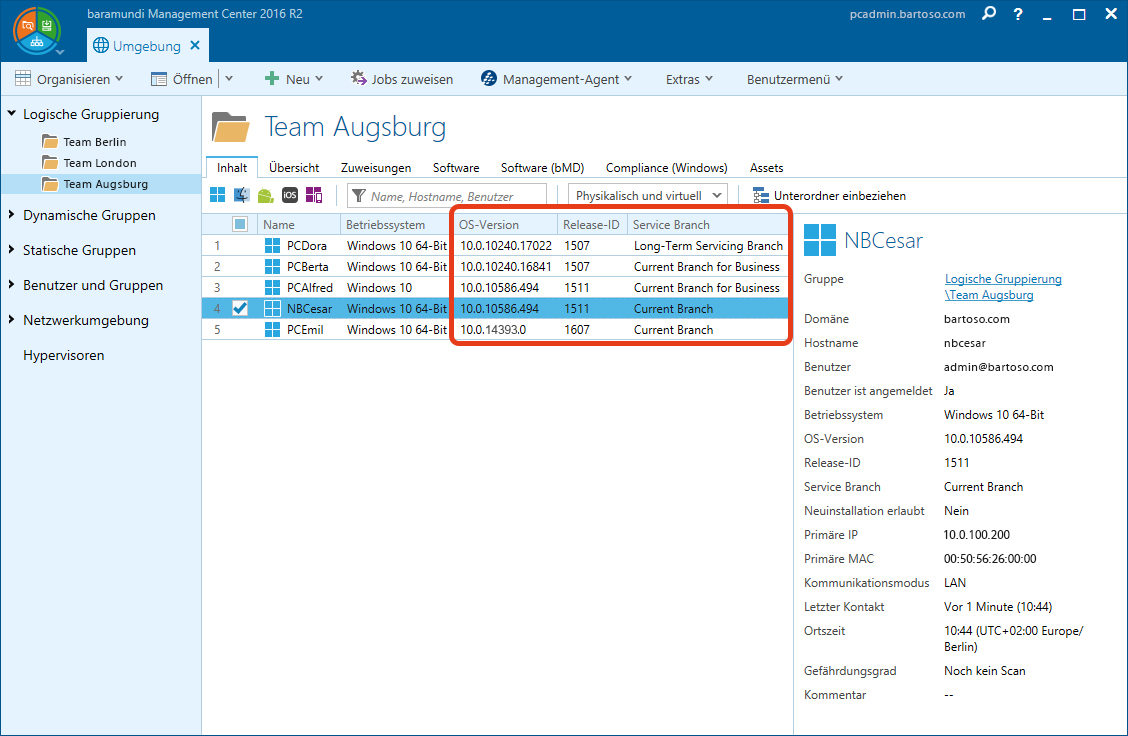Filter list by Android devices icon
The image size is (1128, 736).
point(266,195)
